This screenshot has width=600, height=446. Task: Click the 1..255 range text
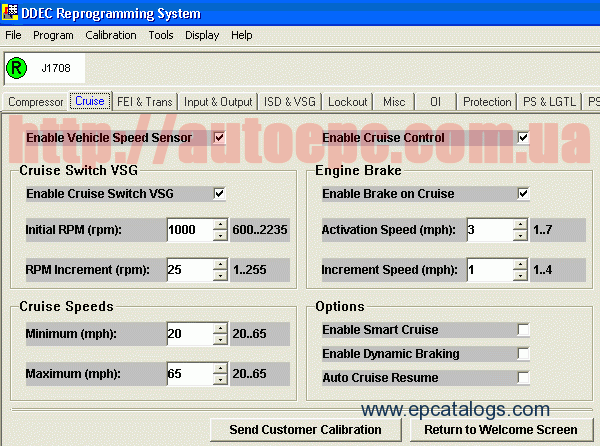point(249,270)
